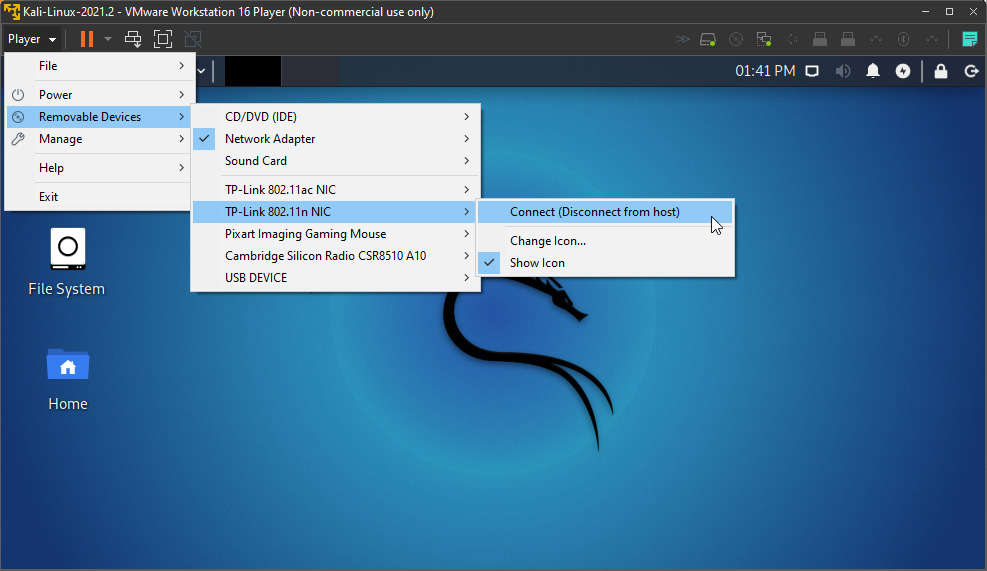Click the hard disk device status icon
This screenshot has height=571, width=987.
(x=709, y=39)
